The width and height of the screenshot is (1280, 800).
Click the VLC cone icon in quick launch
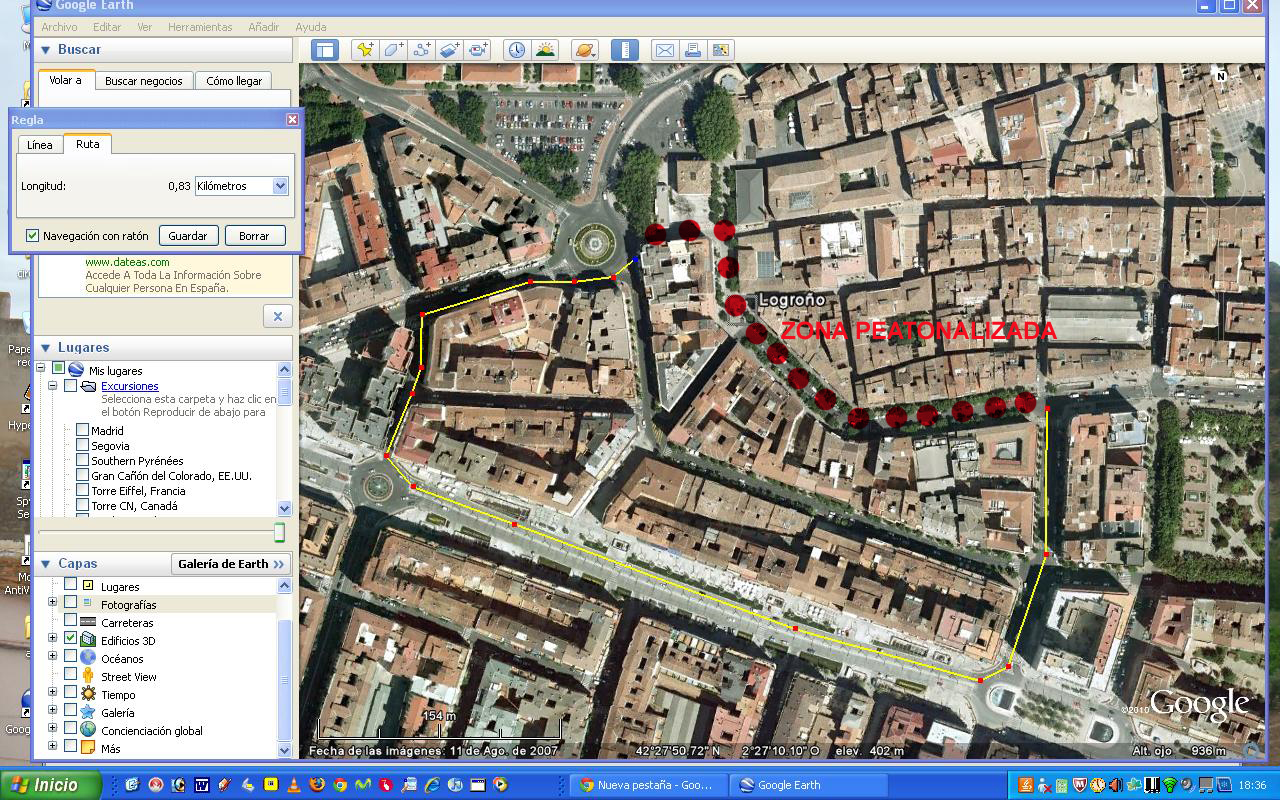[294, 785]
